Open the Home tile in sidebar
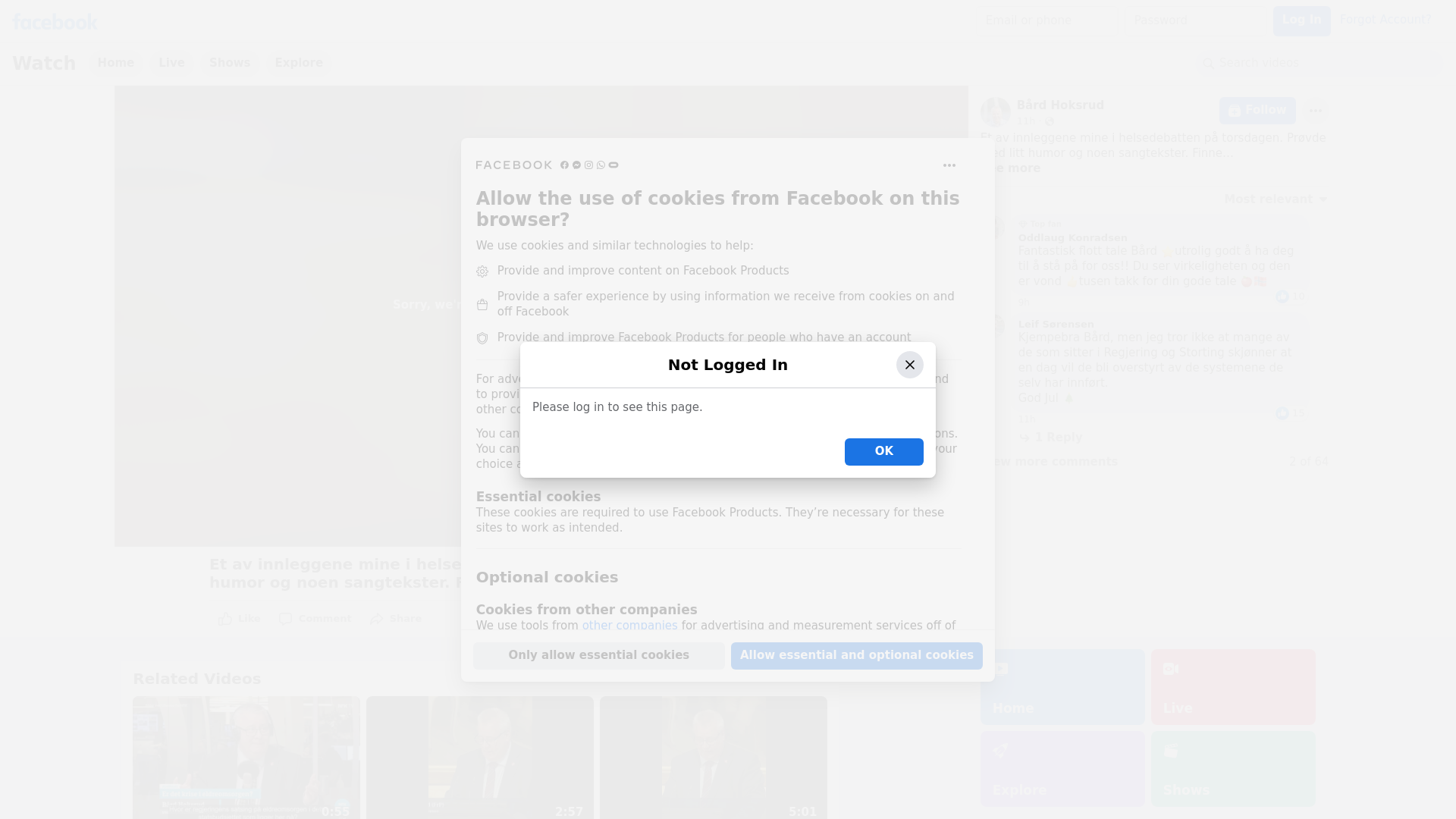The height and width of the screenshot is (819, 1456). click(1062, 687)
